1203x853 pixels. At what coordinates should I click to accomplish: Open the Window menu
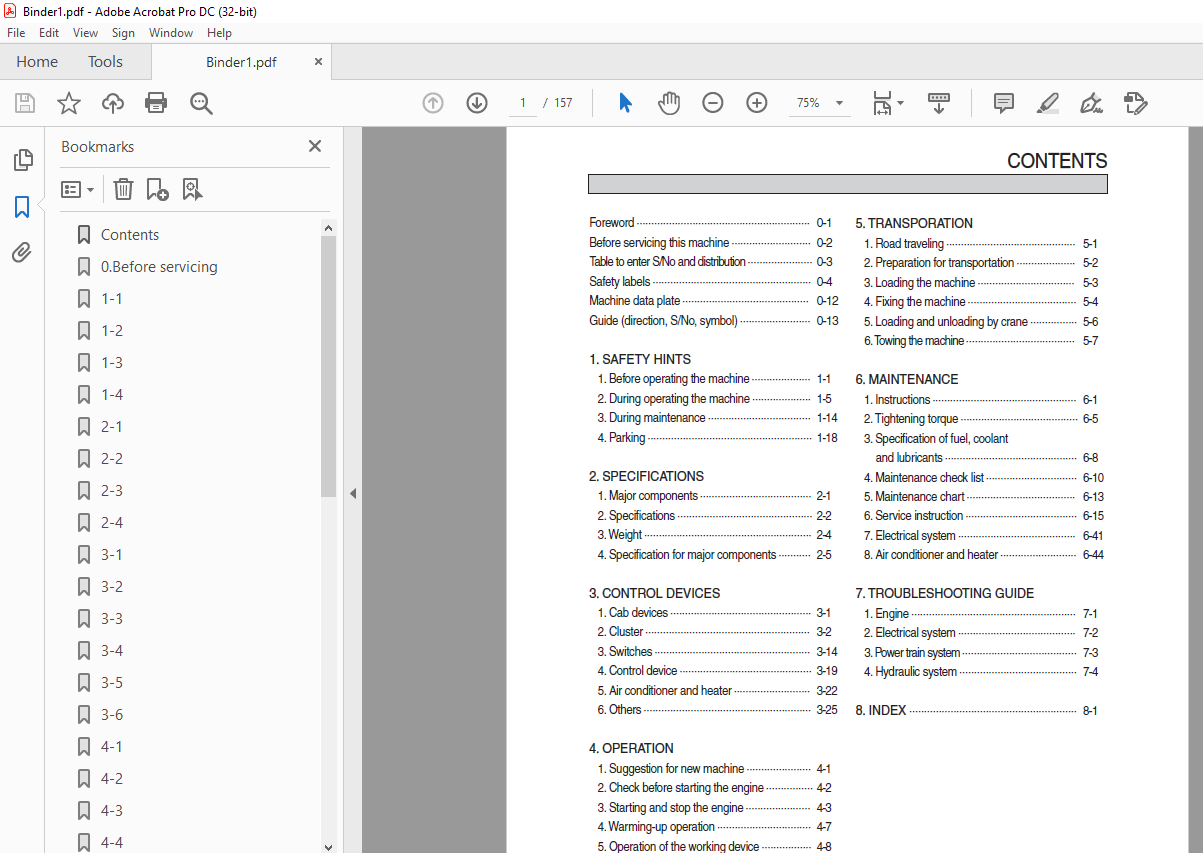[x=171, y=33]
